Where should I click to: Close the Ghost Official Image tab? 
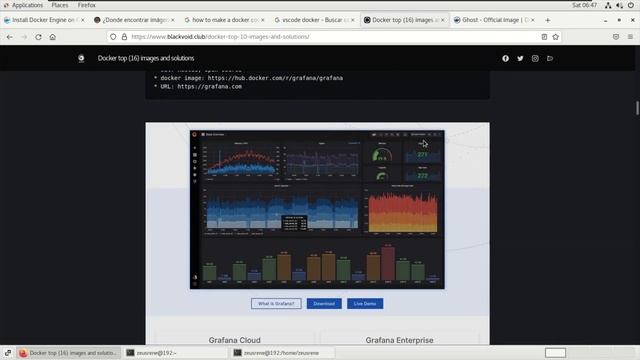coord(533,20)
